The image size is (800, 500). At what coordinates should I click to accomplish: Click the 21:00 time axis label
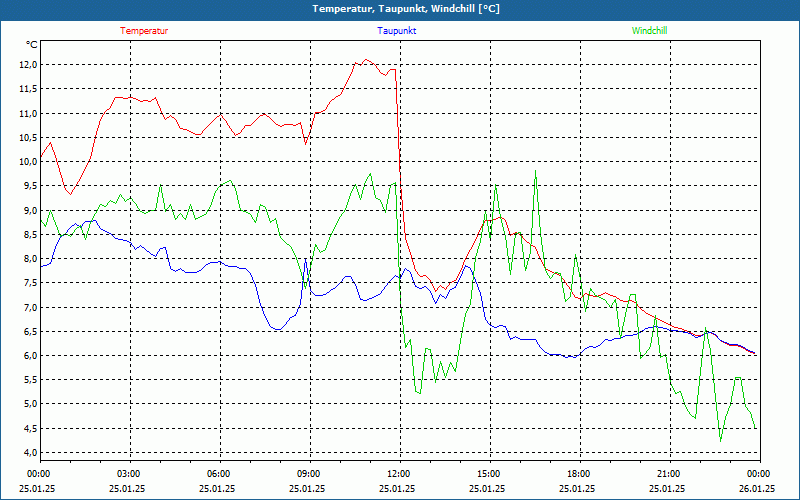pos(670,474)
